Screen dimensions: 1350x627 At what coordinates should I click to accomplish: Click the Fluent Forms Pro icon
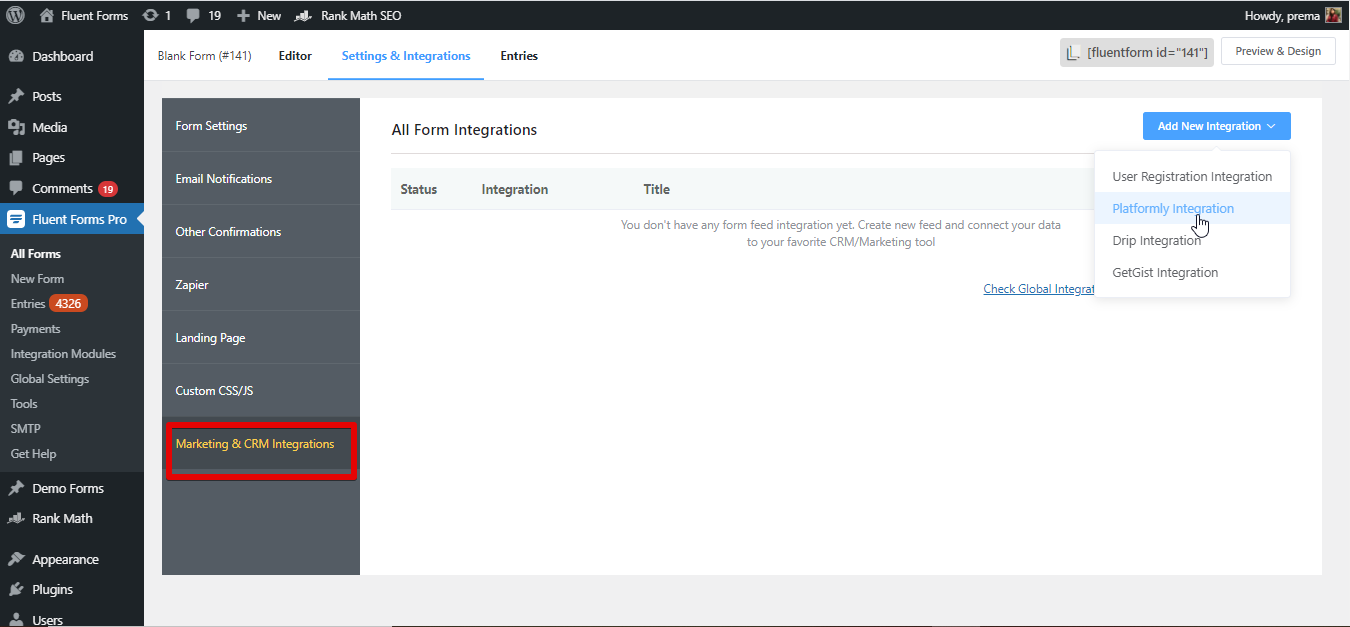point(16,219)
